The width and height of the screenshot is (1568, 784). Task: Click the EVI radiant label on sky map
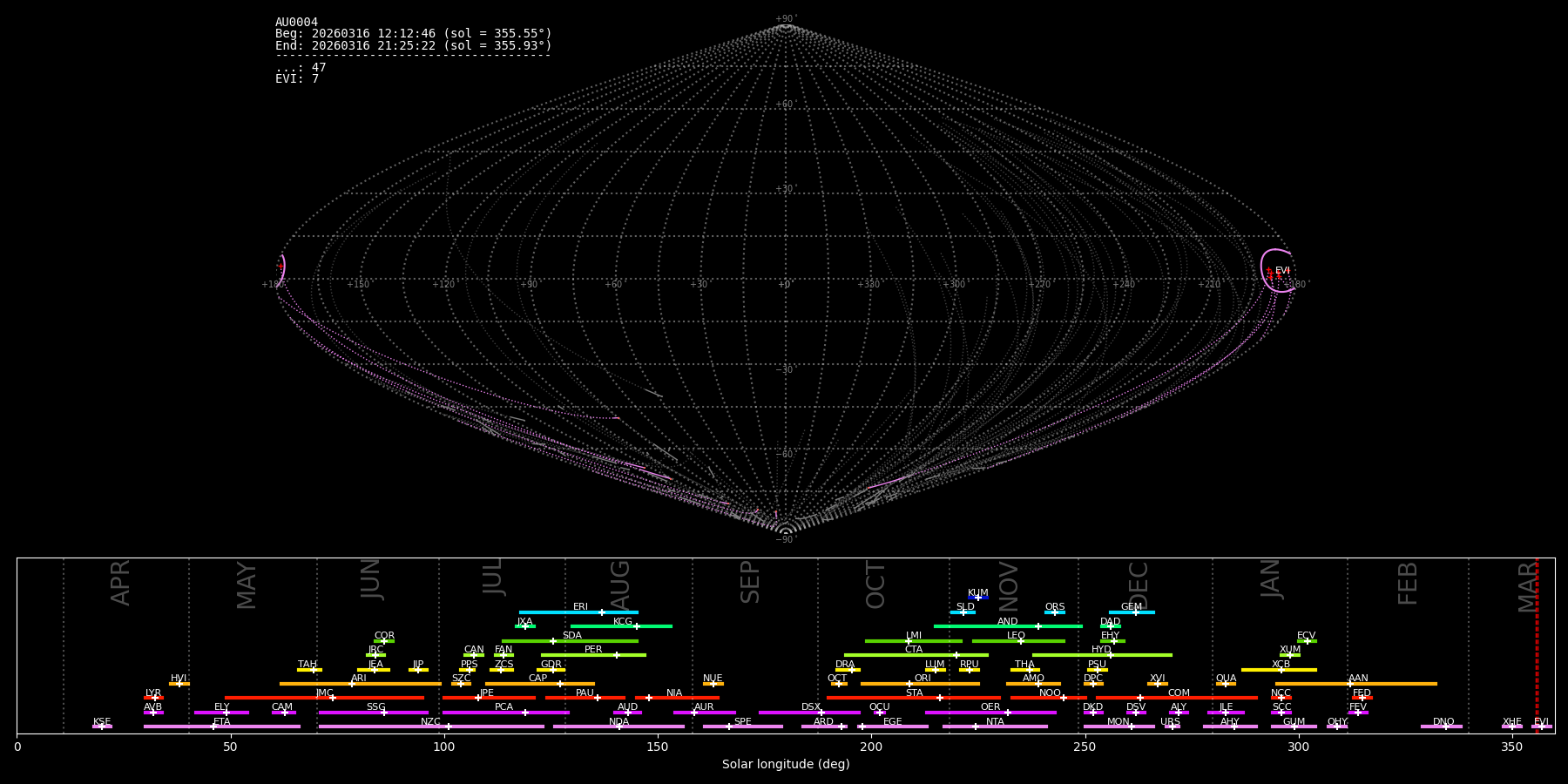click(1282, 271)
